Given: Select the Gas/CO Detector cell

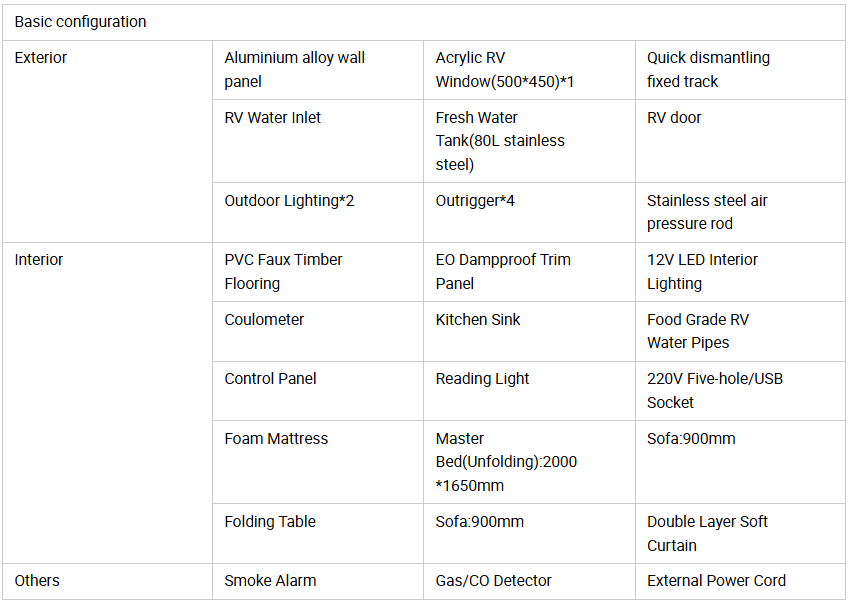Looking at the screenshot, I should (x=529, y=581).
